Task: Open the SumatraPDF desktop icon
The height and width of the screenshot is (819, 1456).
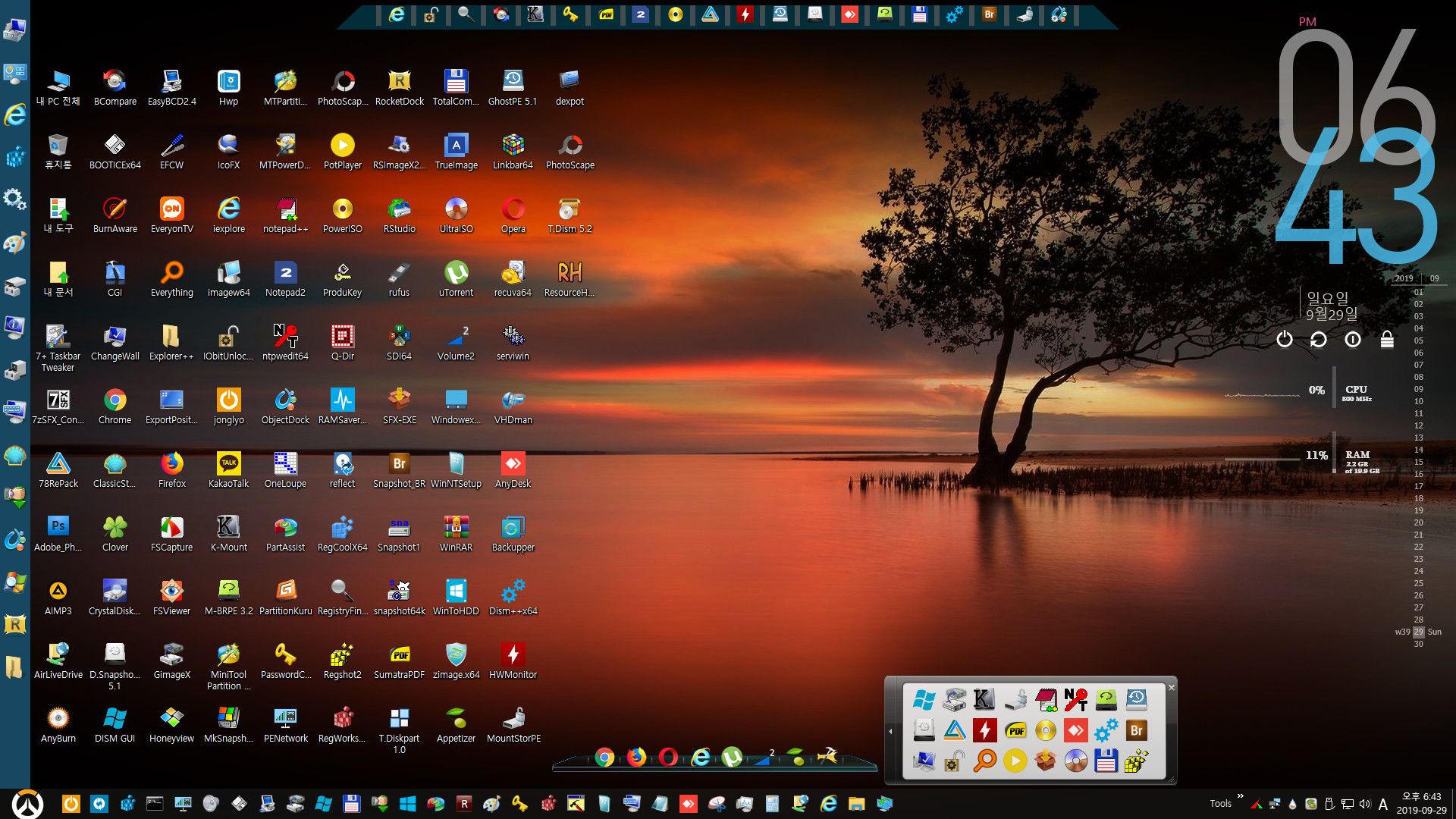Action: [x=399, y=661]
